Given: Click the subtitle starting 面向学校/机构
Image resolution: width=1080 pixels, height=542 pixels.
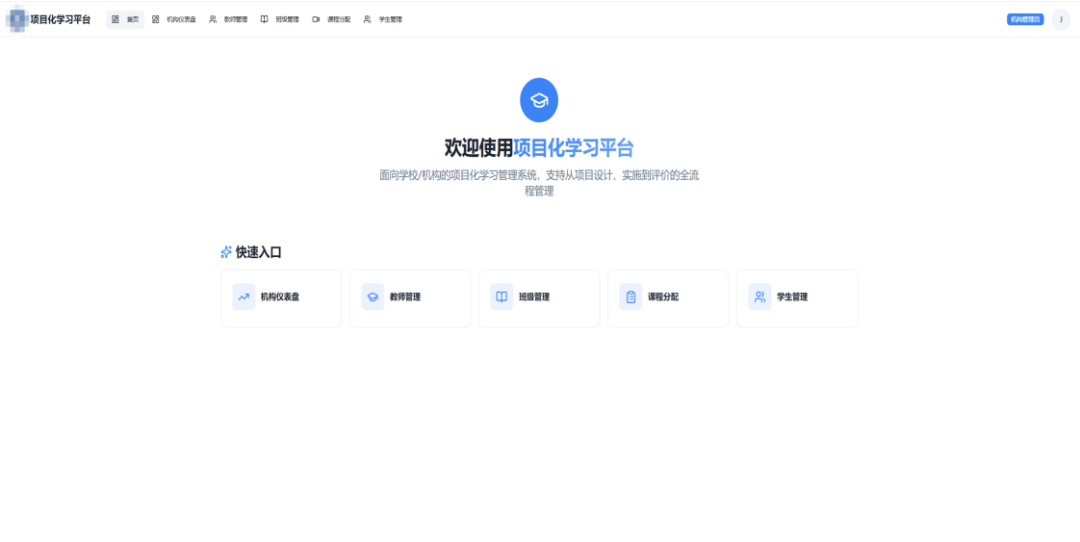Looking at the screenshot, I should point(539,183).
